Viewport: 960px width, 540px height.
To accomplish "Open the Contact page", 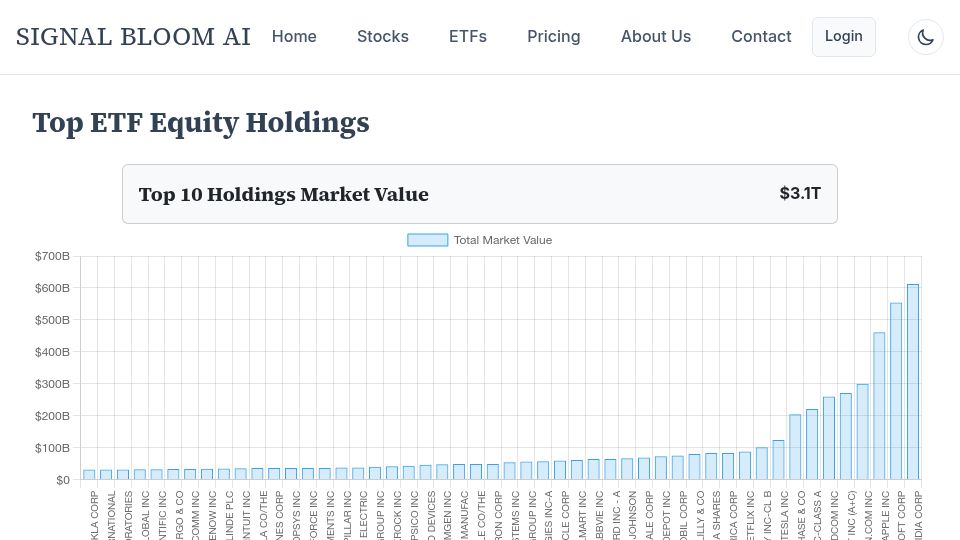I will (761, 37).
